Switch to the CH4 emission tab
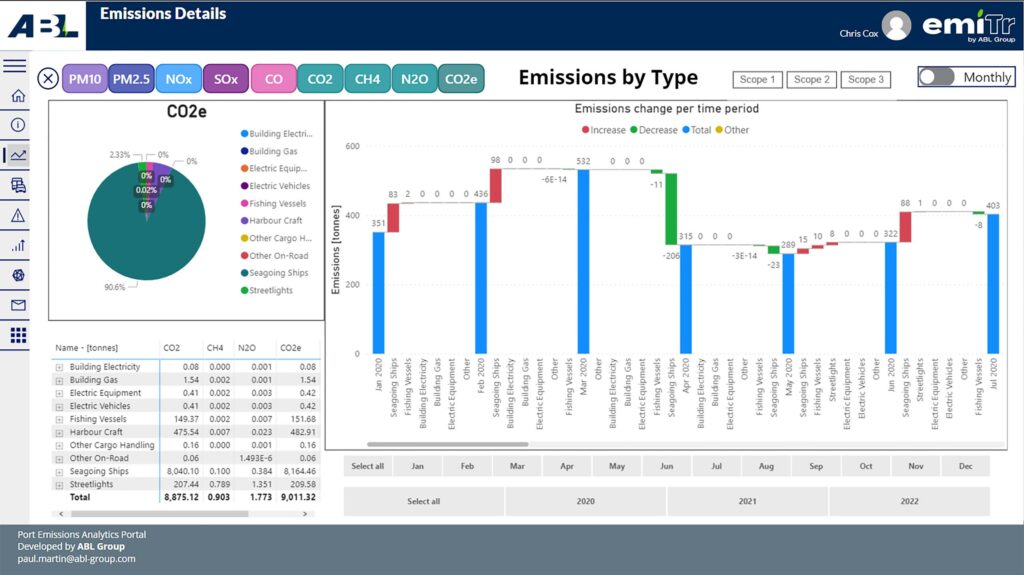This screenshot has width=1024, height=575. pos(367,79)
